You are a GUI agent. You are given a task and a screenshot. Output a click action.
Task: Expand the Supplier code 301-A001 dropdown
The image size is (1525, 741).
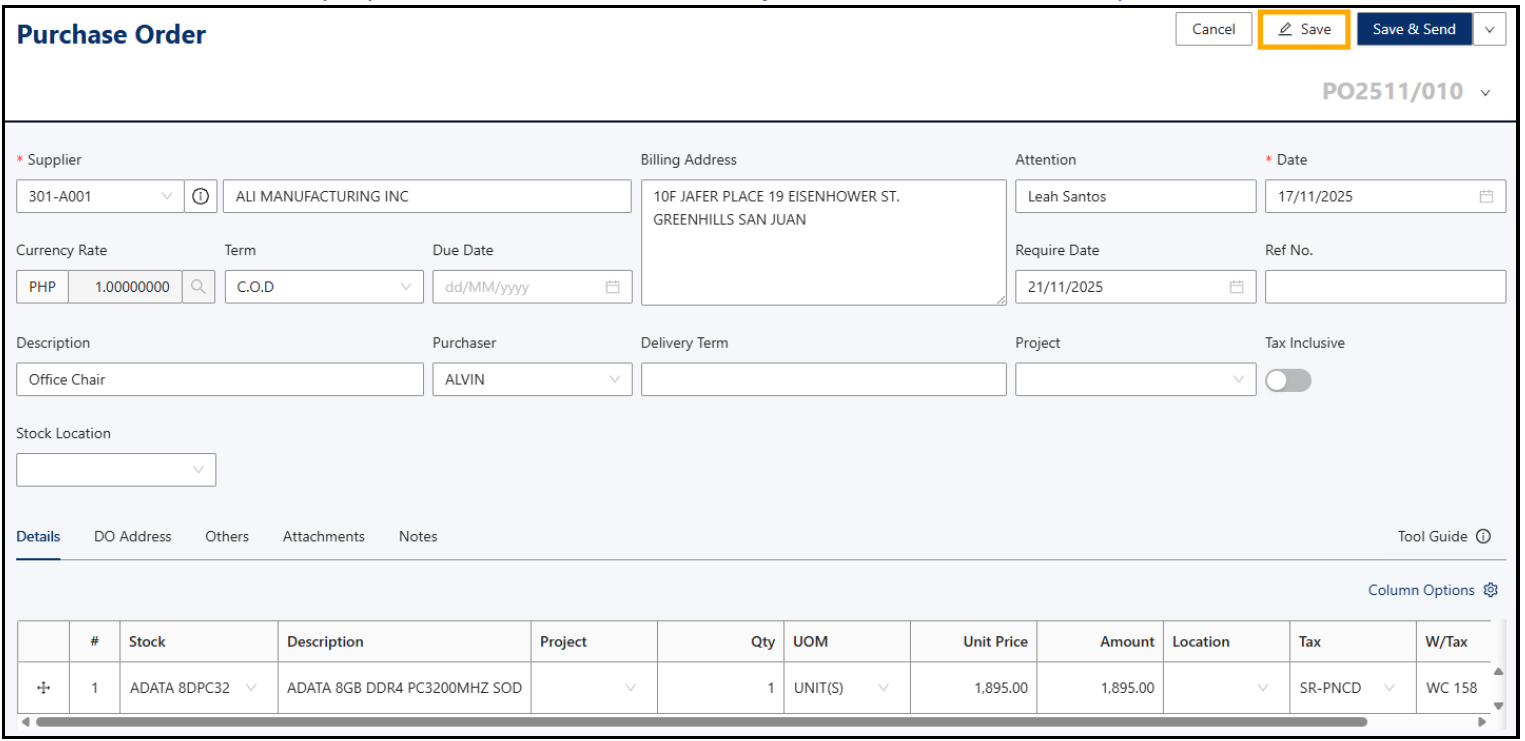click(x=167, y=197)
